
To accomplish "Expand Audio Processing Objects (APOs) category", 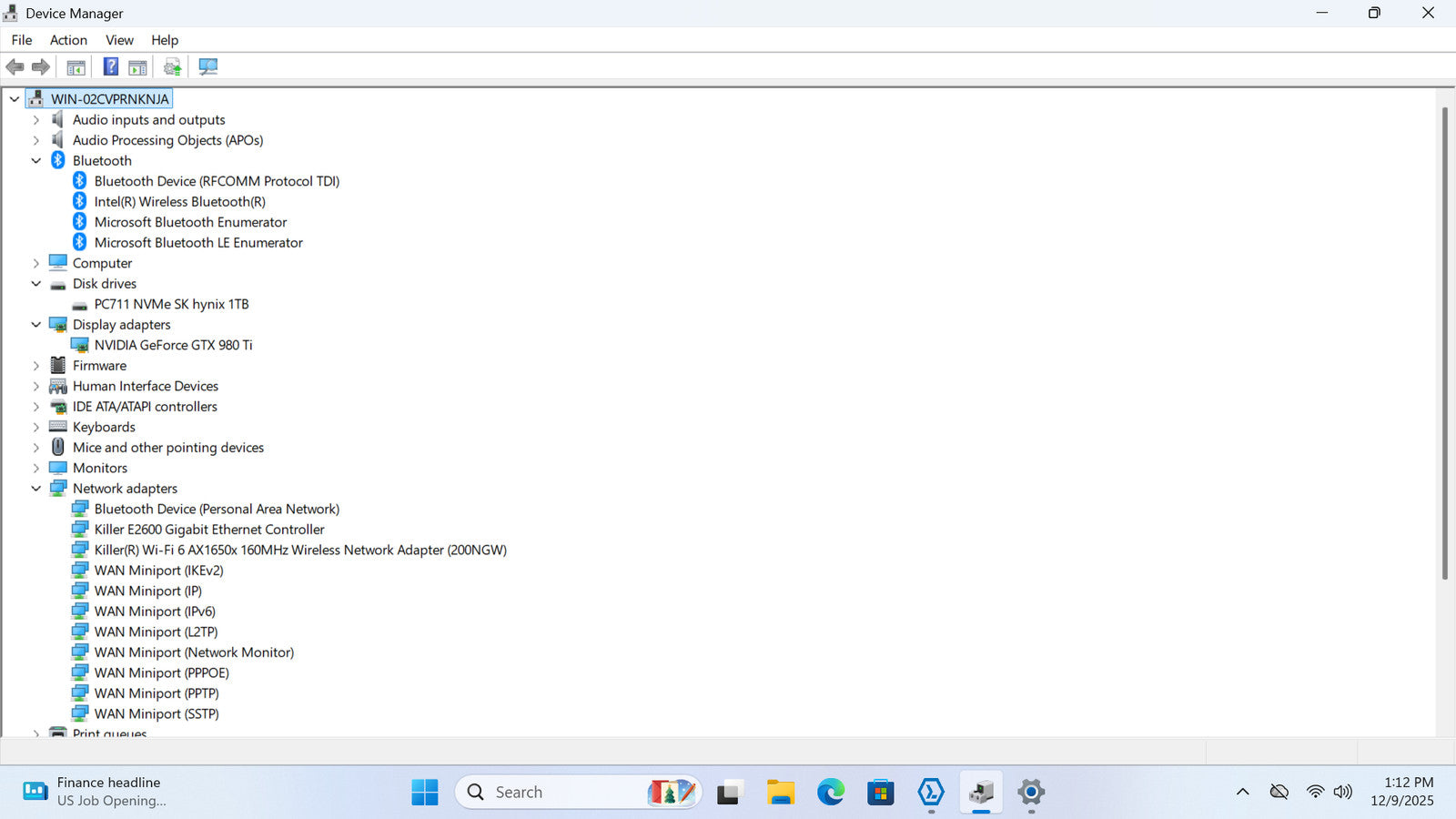I will pyautogui.click(x=36, y=140).
